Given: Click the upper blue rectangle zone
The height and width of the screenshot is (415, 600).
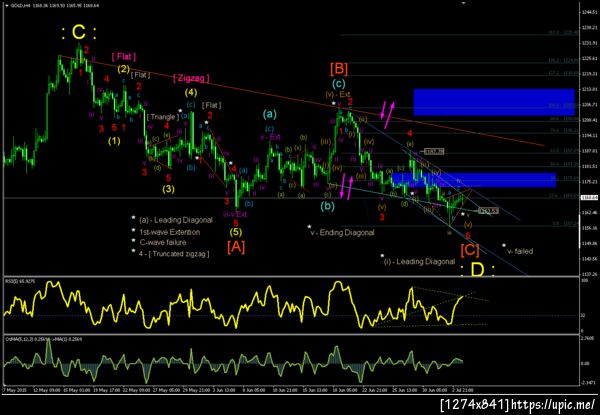Looking at the screenshot, I should click(494, 102).
